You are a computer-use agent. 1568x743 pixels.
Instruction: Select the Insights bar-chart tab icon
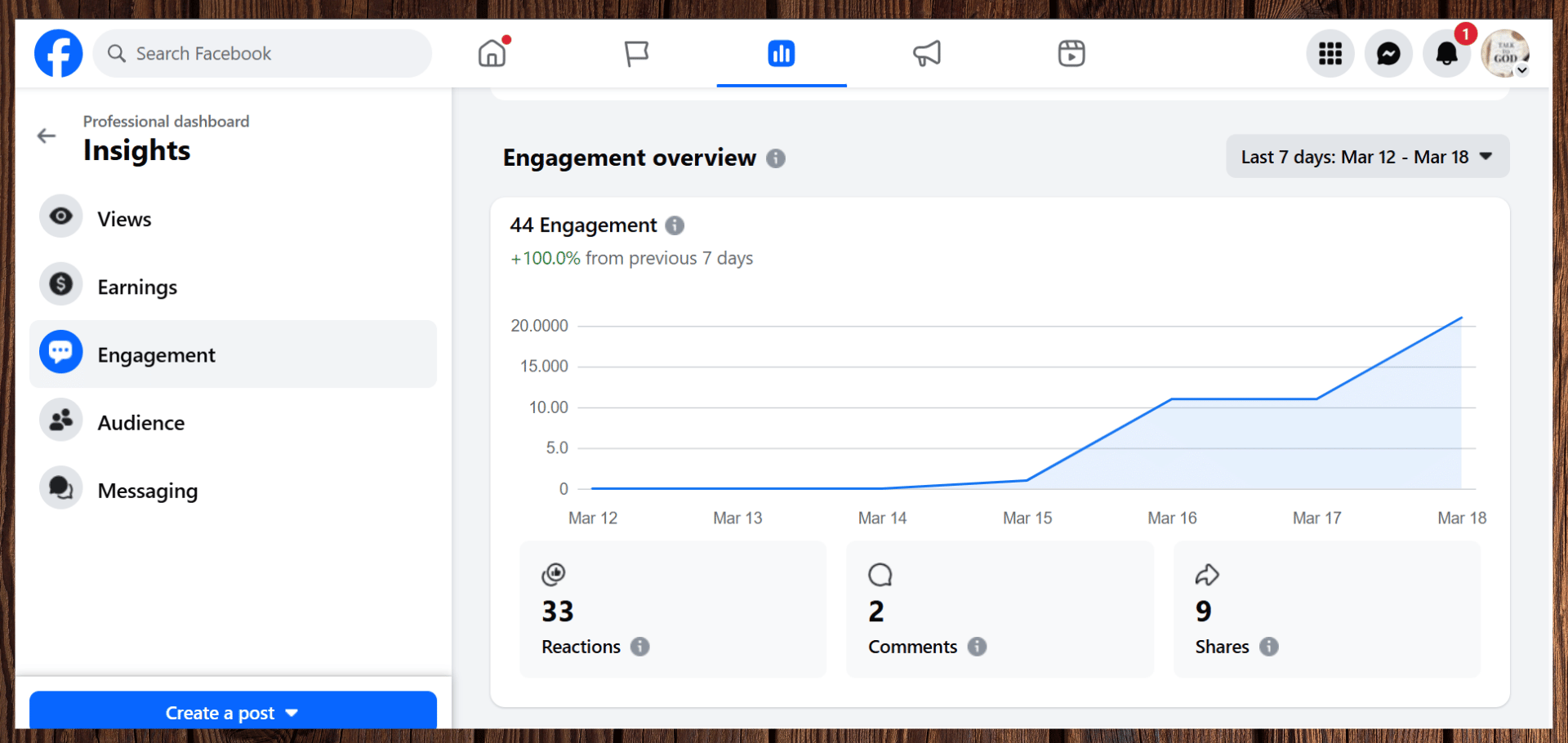click(x=782, y=54)
